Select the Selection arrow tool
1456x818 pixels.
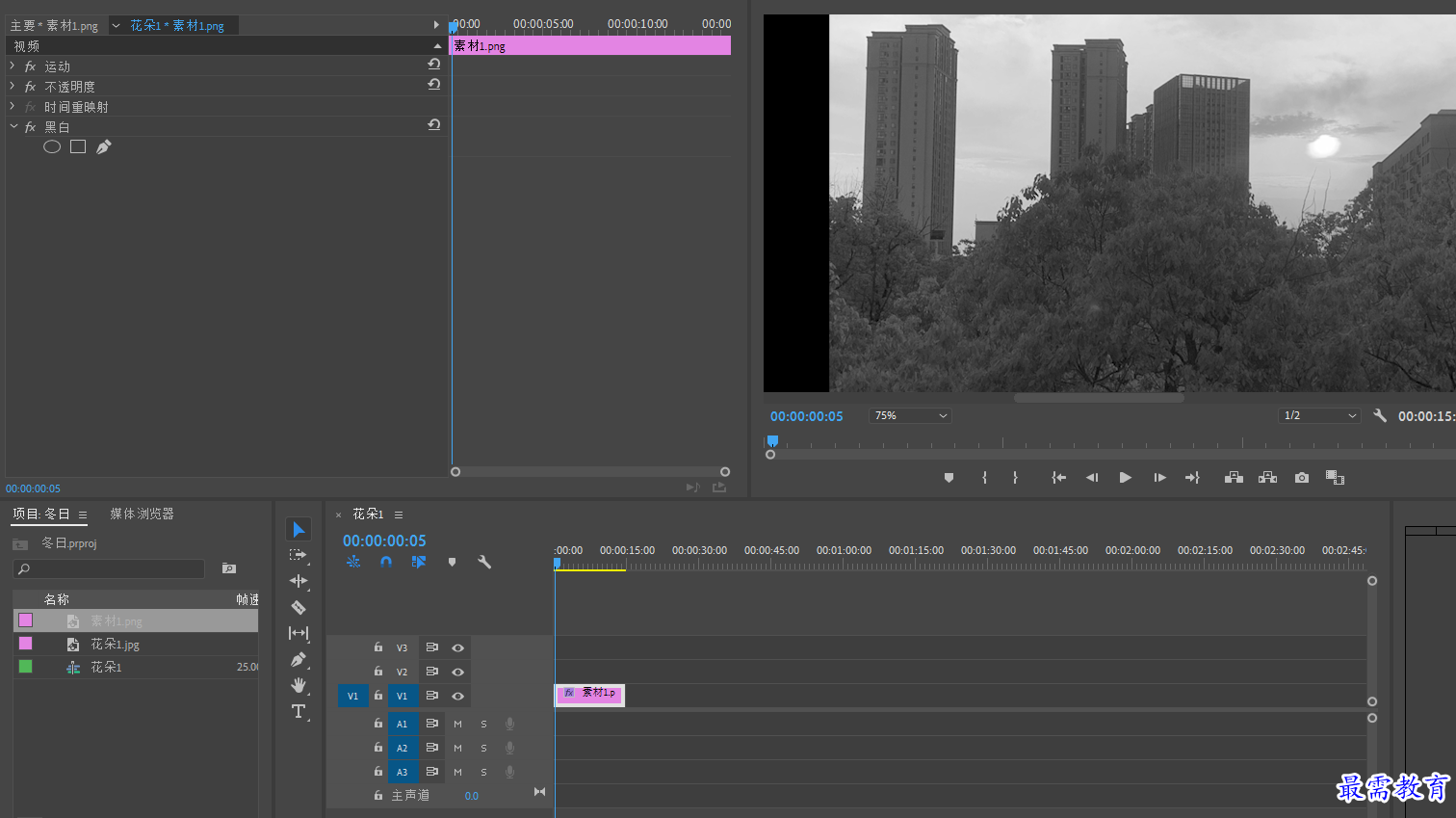click(299, 530)
